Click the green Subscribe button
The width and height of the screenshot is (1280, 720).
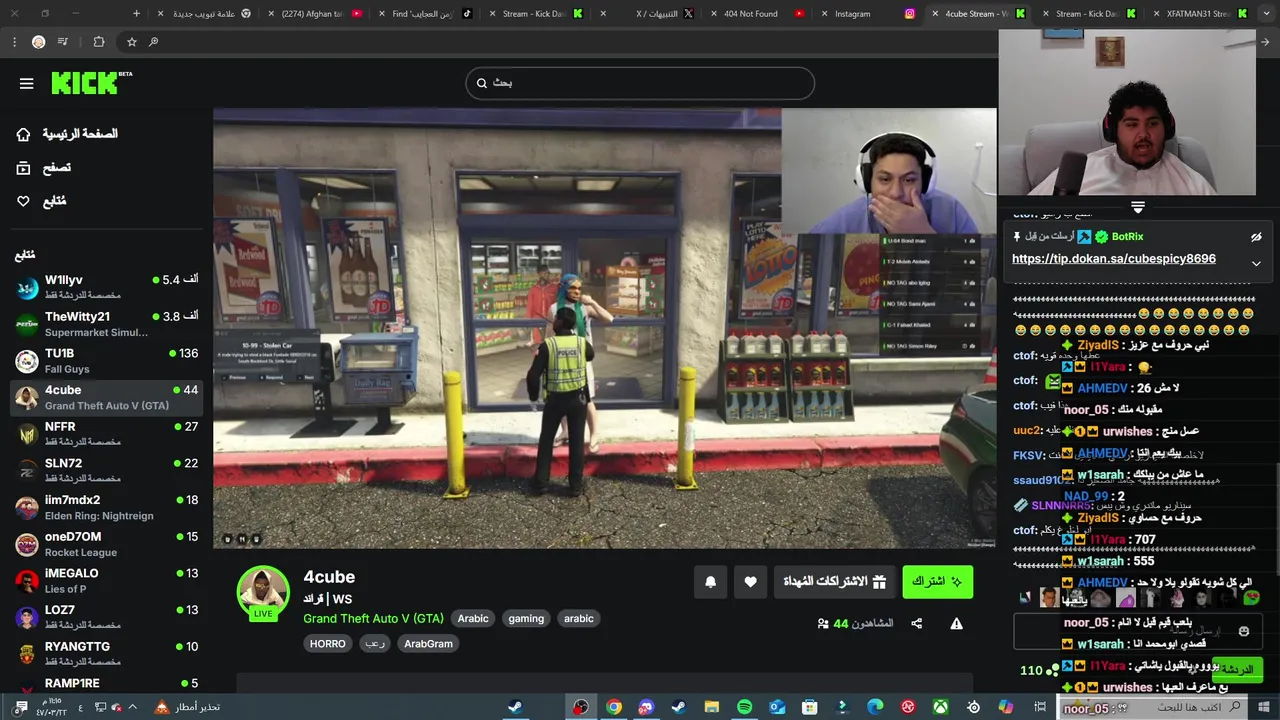click(x=937, y=581)
